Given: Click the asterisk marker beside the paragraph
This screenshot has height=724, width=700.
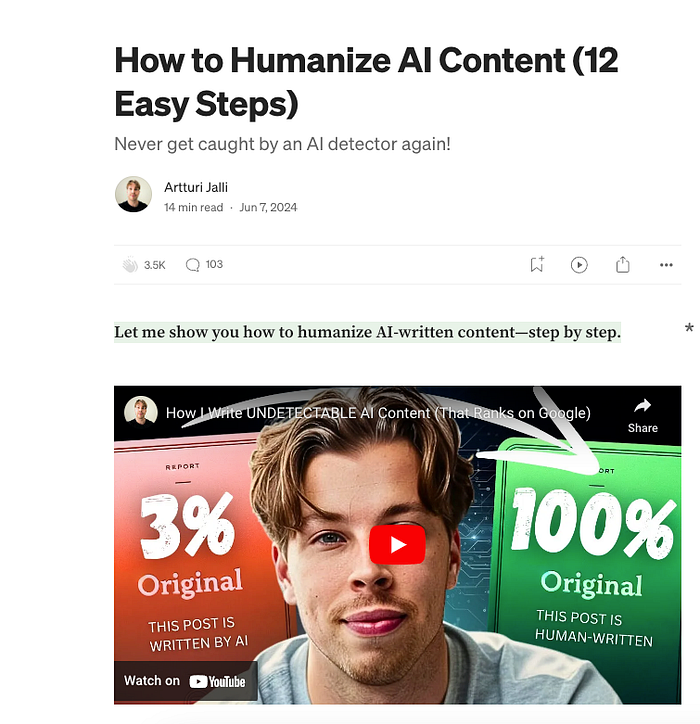Looking at the screenshot, I should click(689, 329).
